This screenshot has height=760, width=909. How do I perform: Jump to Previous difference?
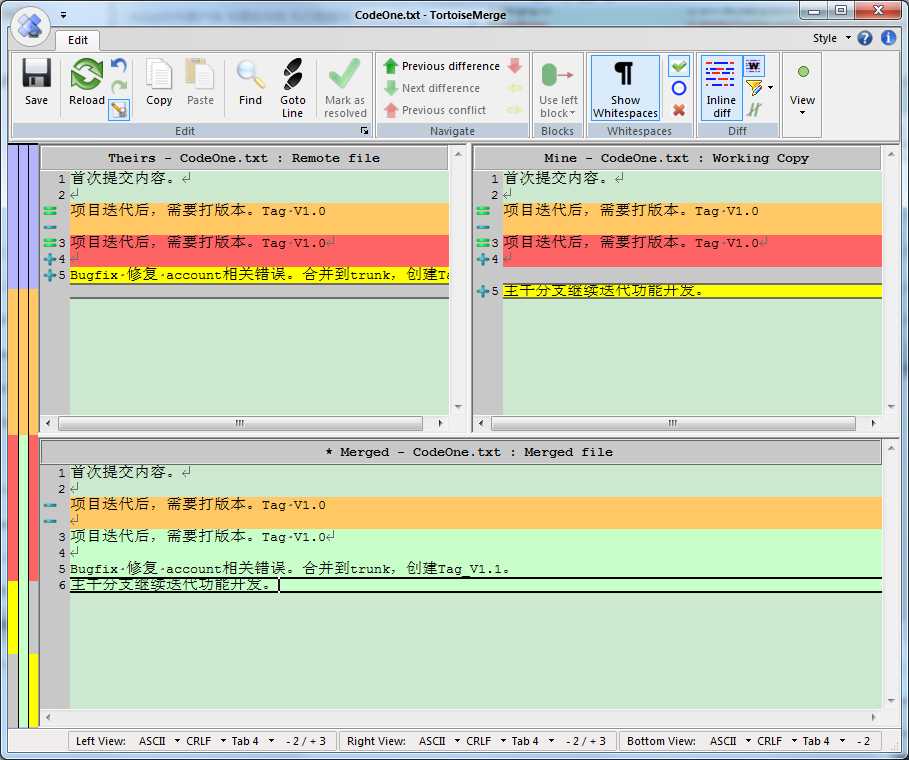tap(442, 66)
